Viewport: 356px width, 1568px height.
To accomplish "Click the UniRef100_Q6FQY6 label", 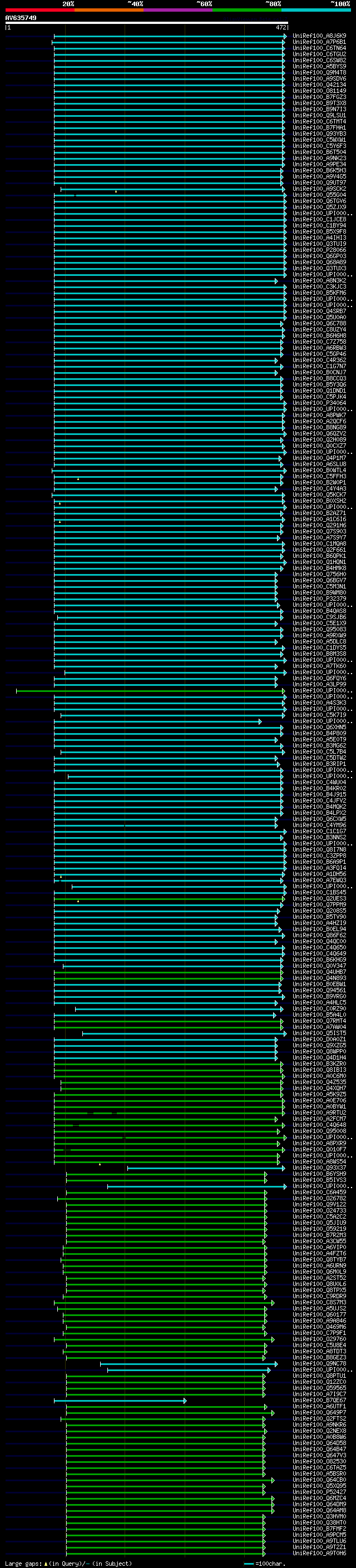I will (319, 678).
